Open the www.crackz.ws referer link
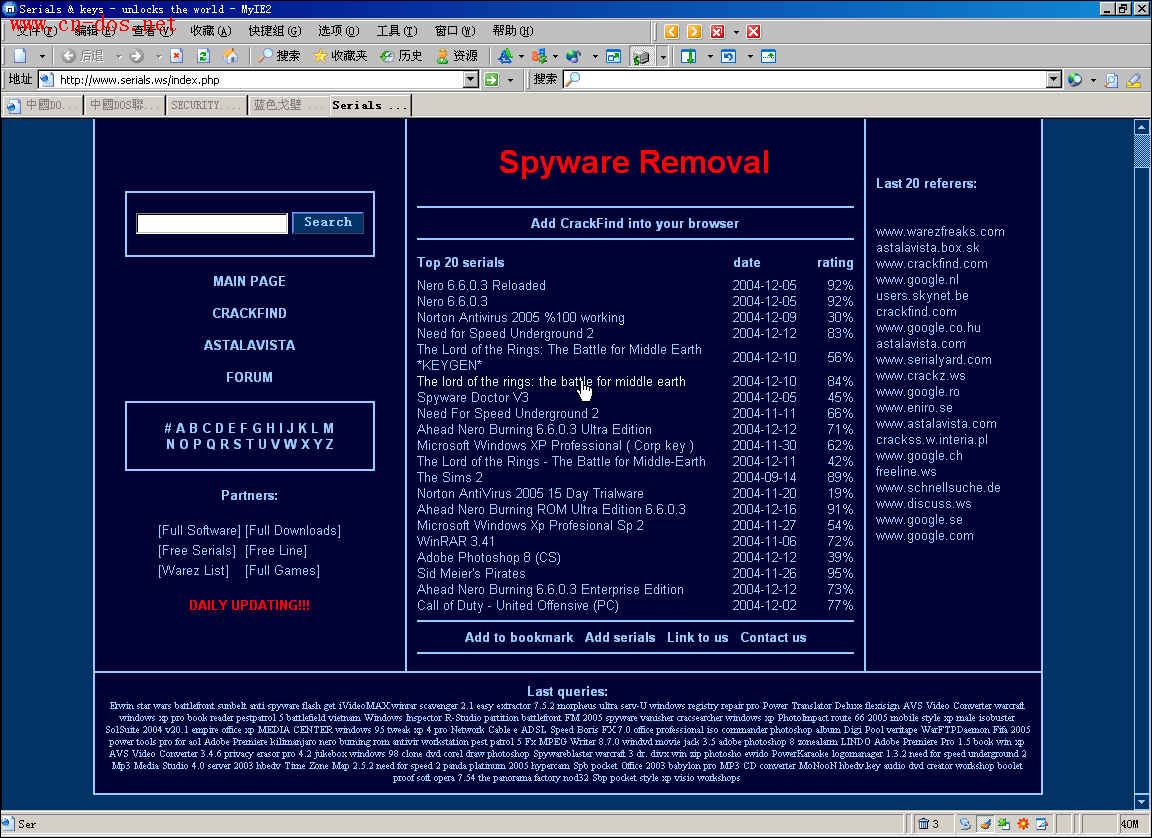This screenshot has height=838, width=1152. [921, 376]
